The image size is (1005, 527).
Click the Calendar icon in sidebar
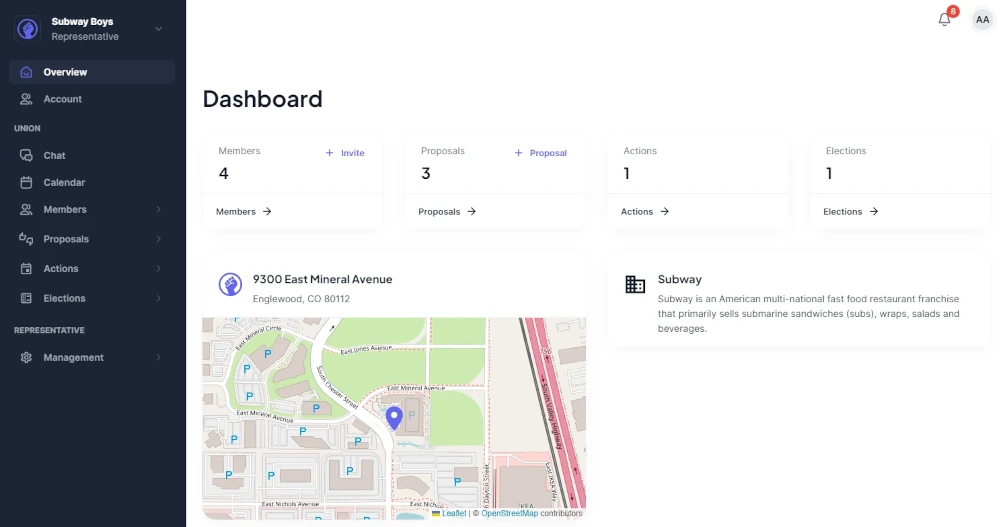(26, 183)
